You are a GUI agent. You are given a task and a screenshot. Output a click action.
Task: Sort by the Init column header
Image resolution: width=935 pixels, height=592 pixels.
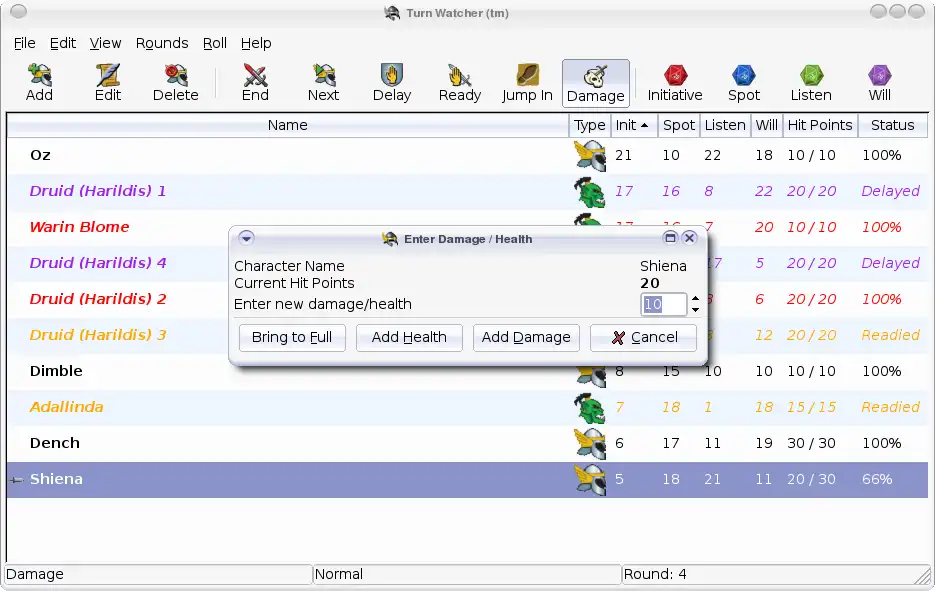click(634, 125)
